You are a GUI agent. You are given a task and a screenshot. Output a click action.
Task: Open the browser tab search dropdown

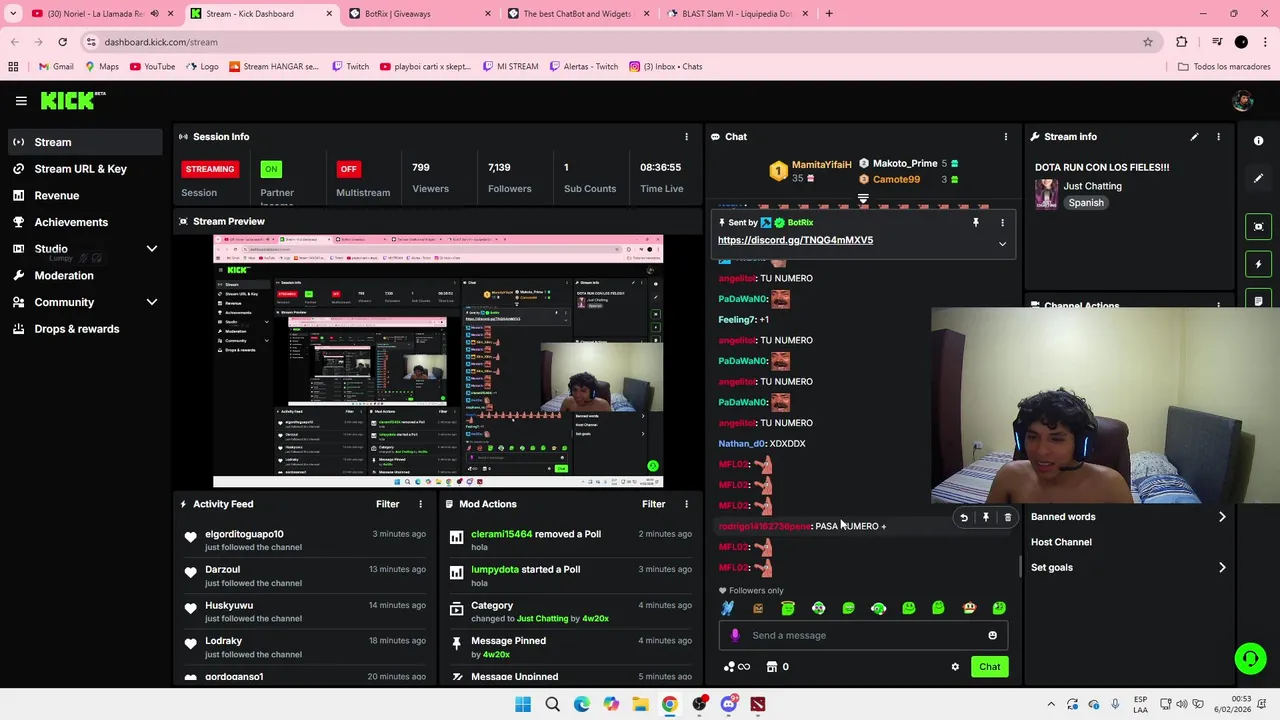coord(13,14)
